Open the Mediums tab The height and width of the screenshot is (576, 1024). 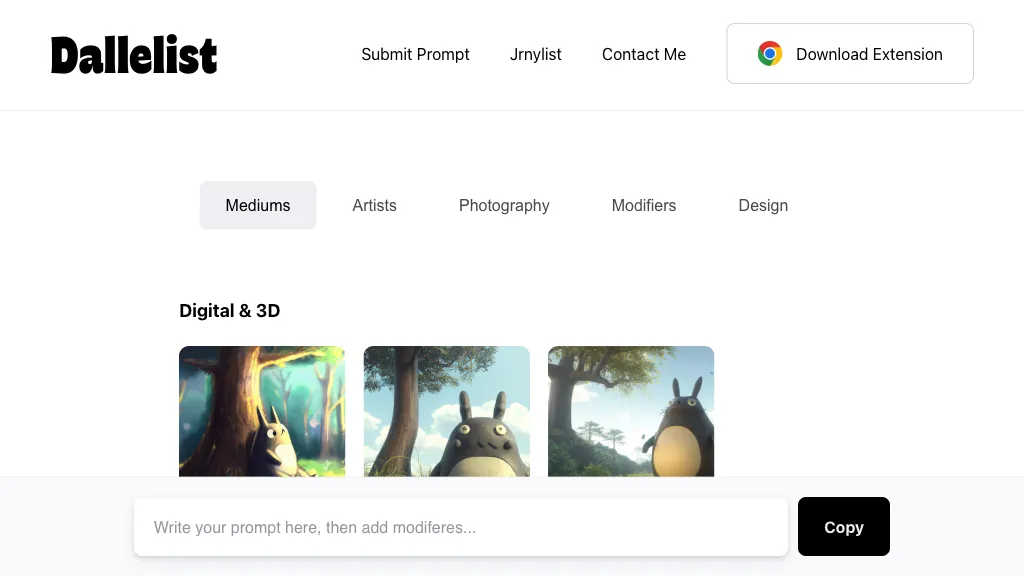tap(258, 205)
